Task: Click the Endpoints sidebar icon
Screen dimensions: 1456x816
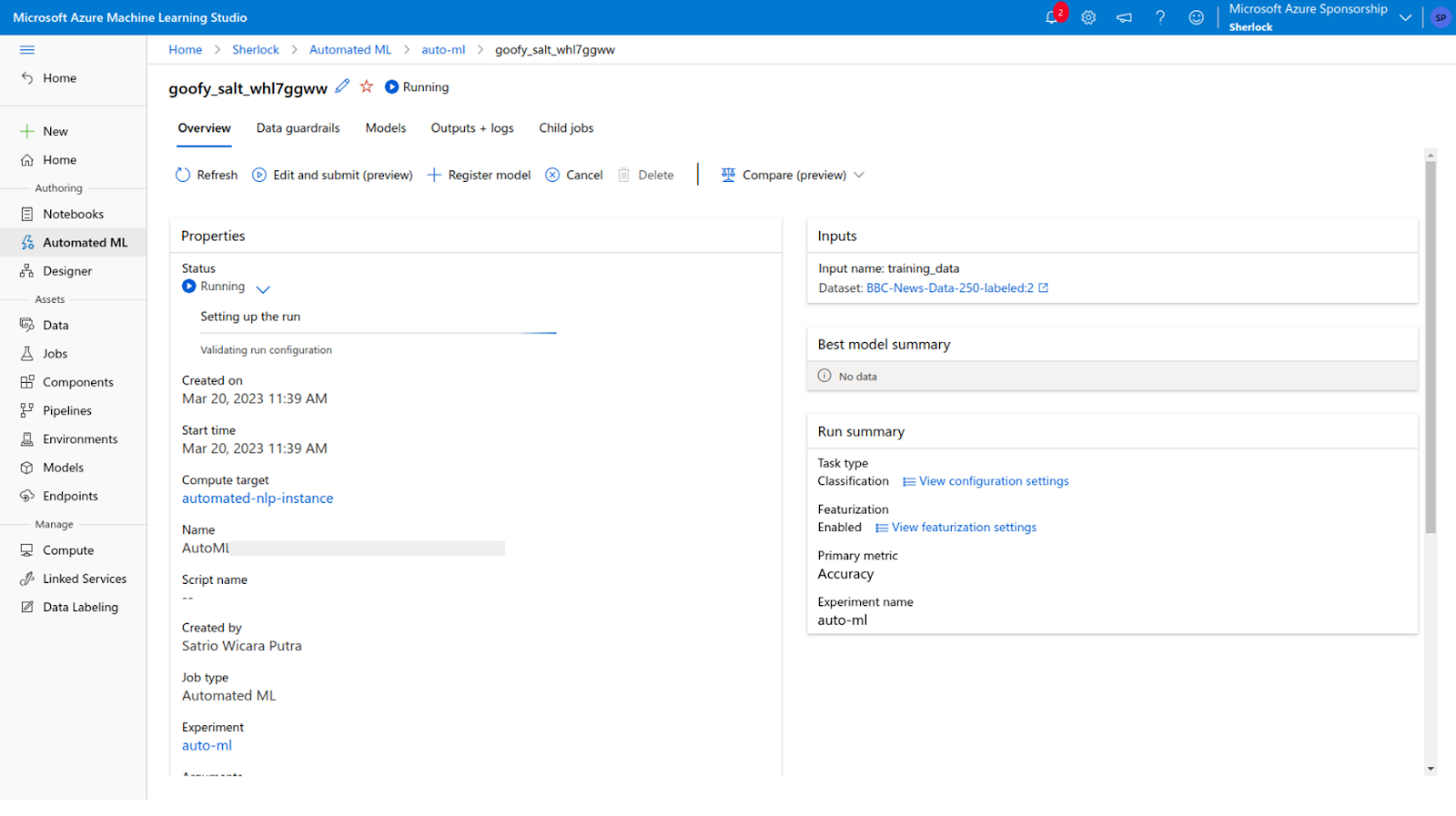Action: [27, 497]
